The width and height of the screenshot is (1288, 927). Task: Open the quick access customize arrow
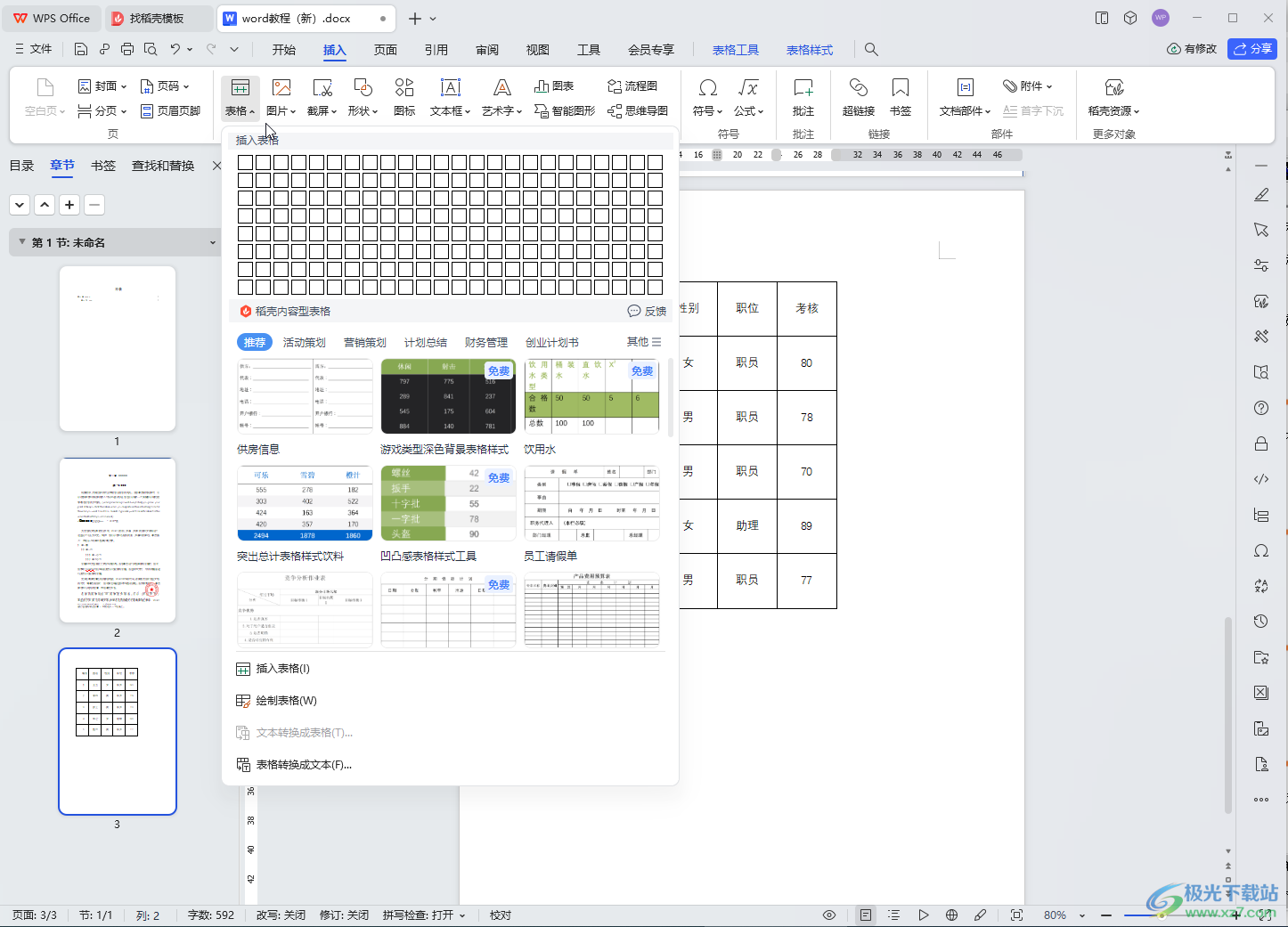point(234,49)
